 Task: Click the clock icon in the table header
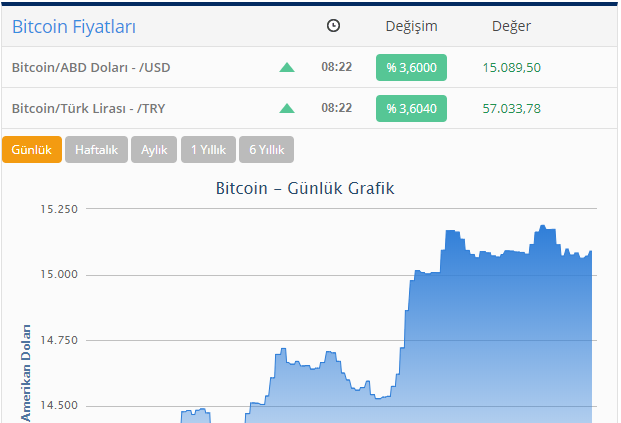pos(333,26)
